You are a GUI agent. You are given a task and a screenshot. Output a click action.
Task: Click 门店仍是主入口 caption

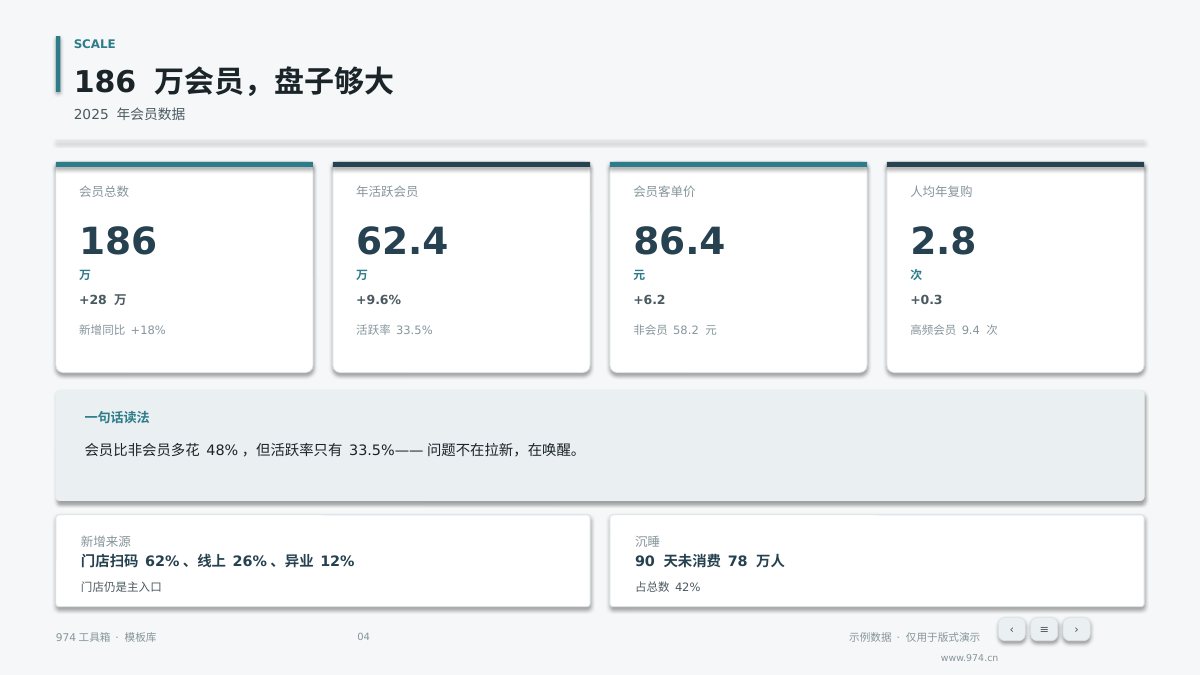[121, 587]
